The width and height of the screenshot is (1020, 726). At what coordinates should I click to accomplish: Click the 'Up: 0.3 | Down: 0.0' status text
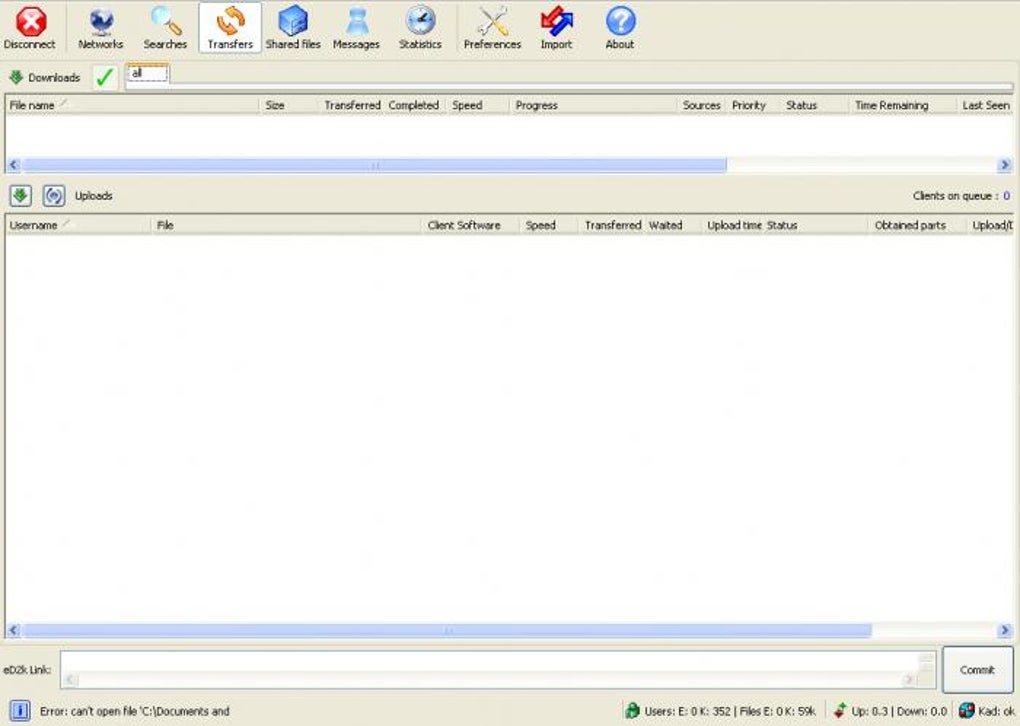[899, 711]
